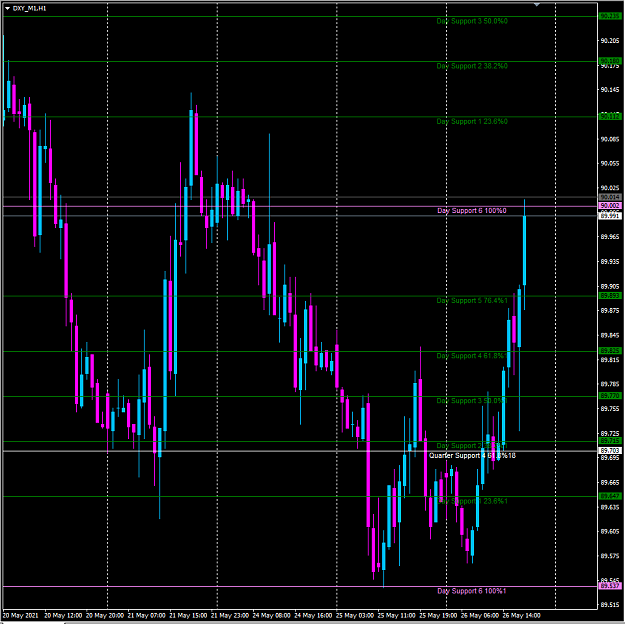Screen dimensions: 625x624
Task: Click the '25 May 11:00' time axis label
Action: tap(396, 615)
